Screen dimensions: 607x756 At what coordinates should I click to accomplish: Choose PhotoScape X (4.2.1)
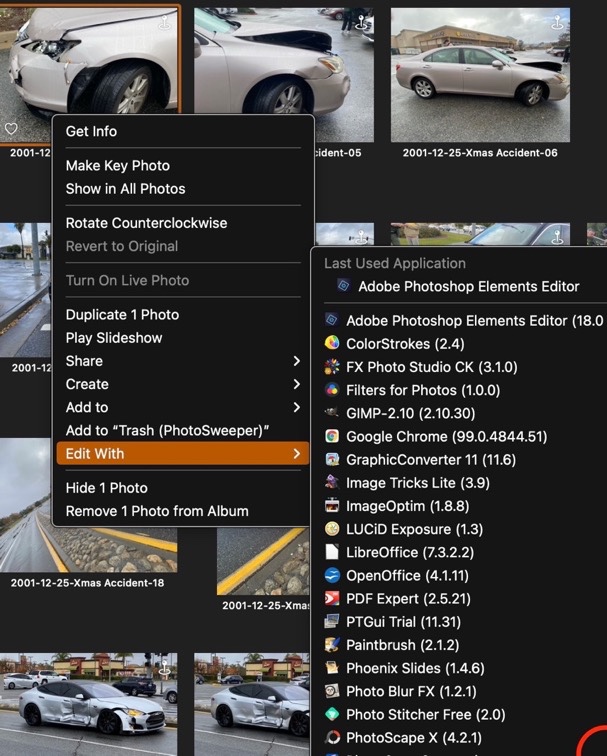coord(460,737)
